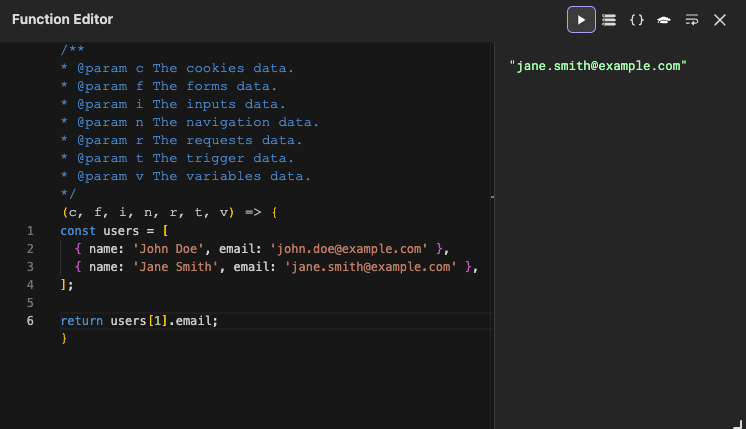Click the graduation cap help icon
This screenshot has width=746, height=429.
[x=664, y=20]
